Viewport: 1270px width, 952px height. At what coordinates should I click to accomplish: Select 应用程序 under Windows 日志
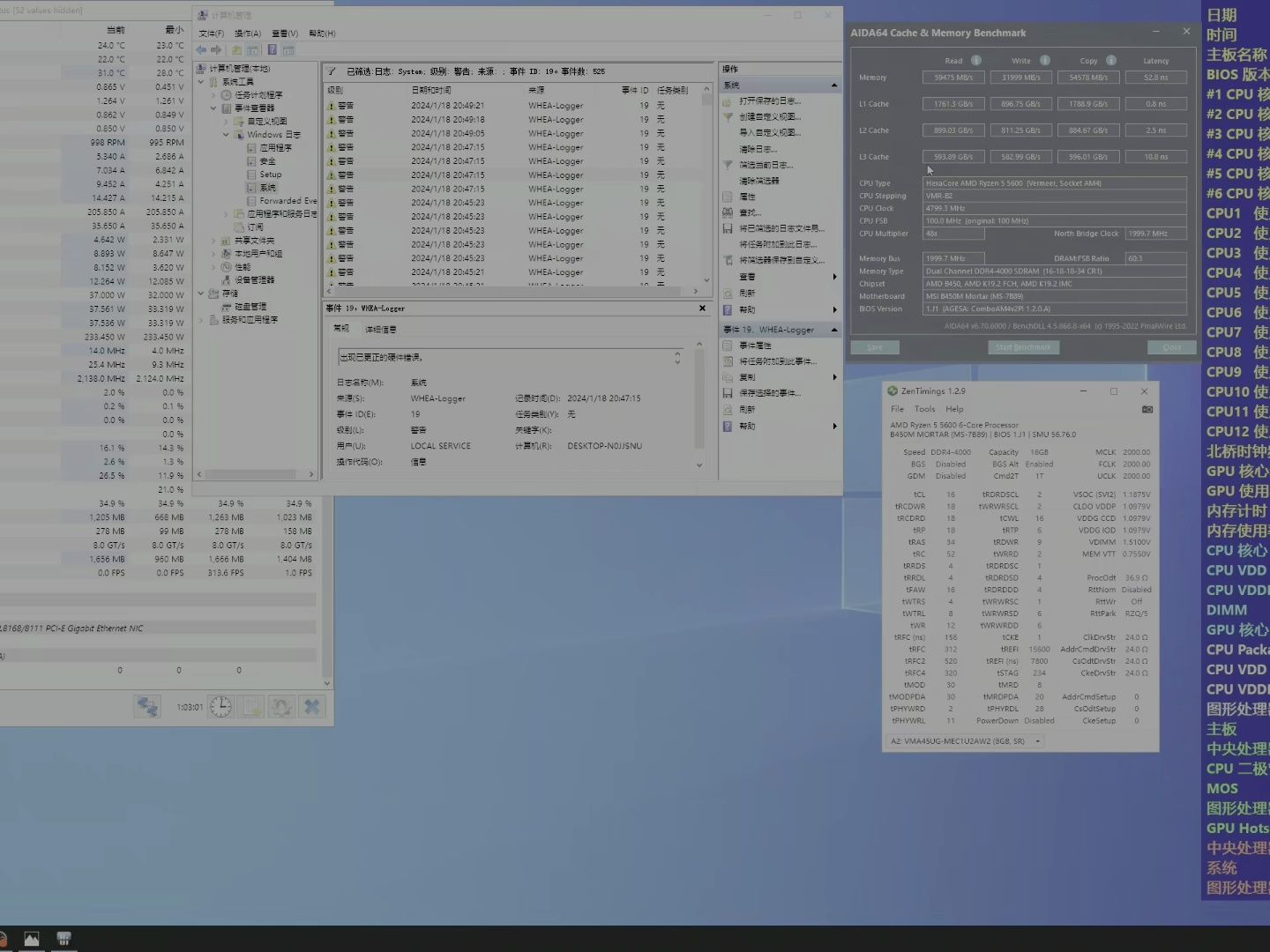pos(275,148)
